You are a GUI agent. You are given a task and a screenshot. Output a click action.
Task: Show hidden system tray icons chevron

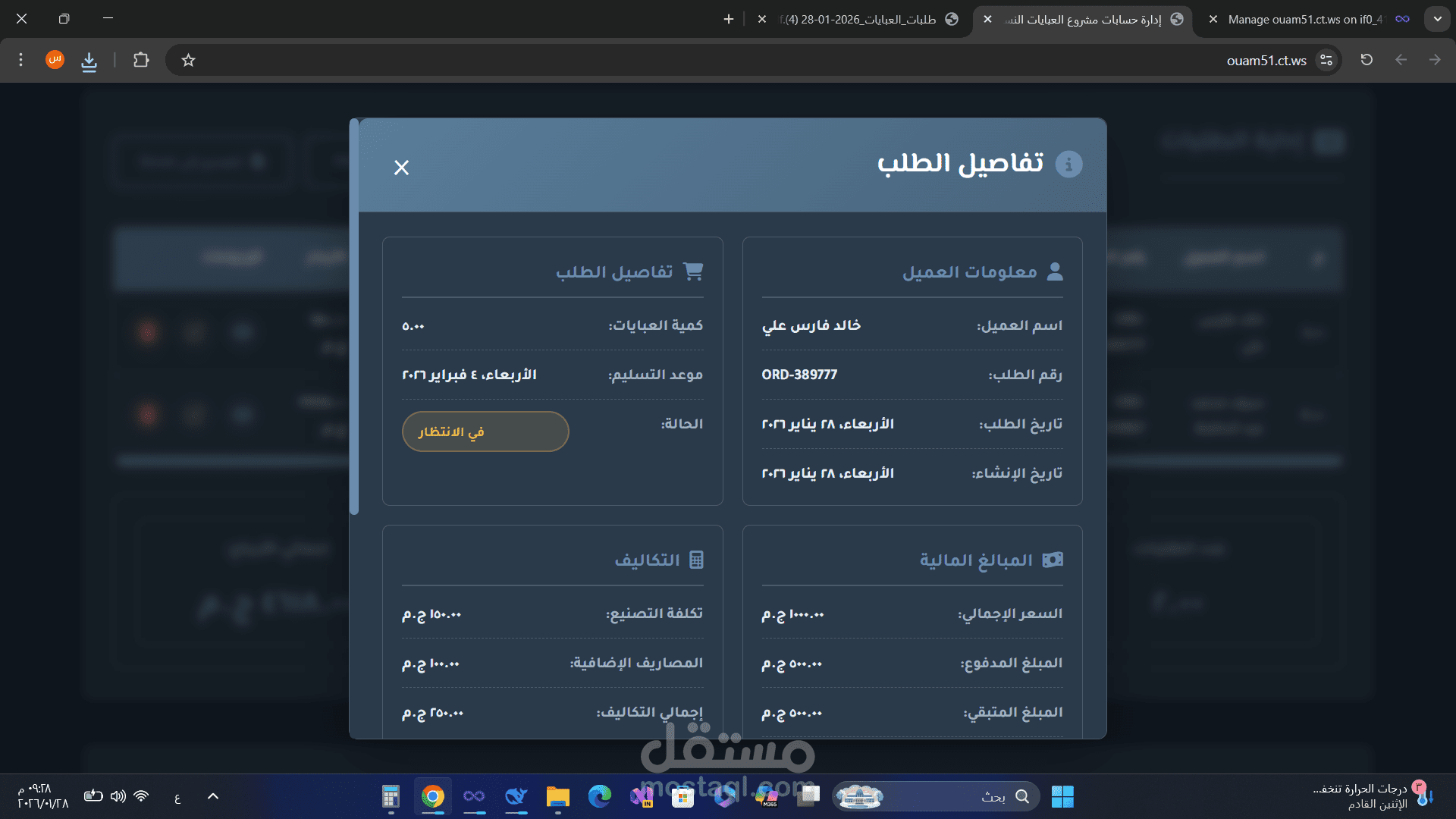(213, 796)
